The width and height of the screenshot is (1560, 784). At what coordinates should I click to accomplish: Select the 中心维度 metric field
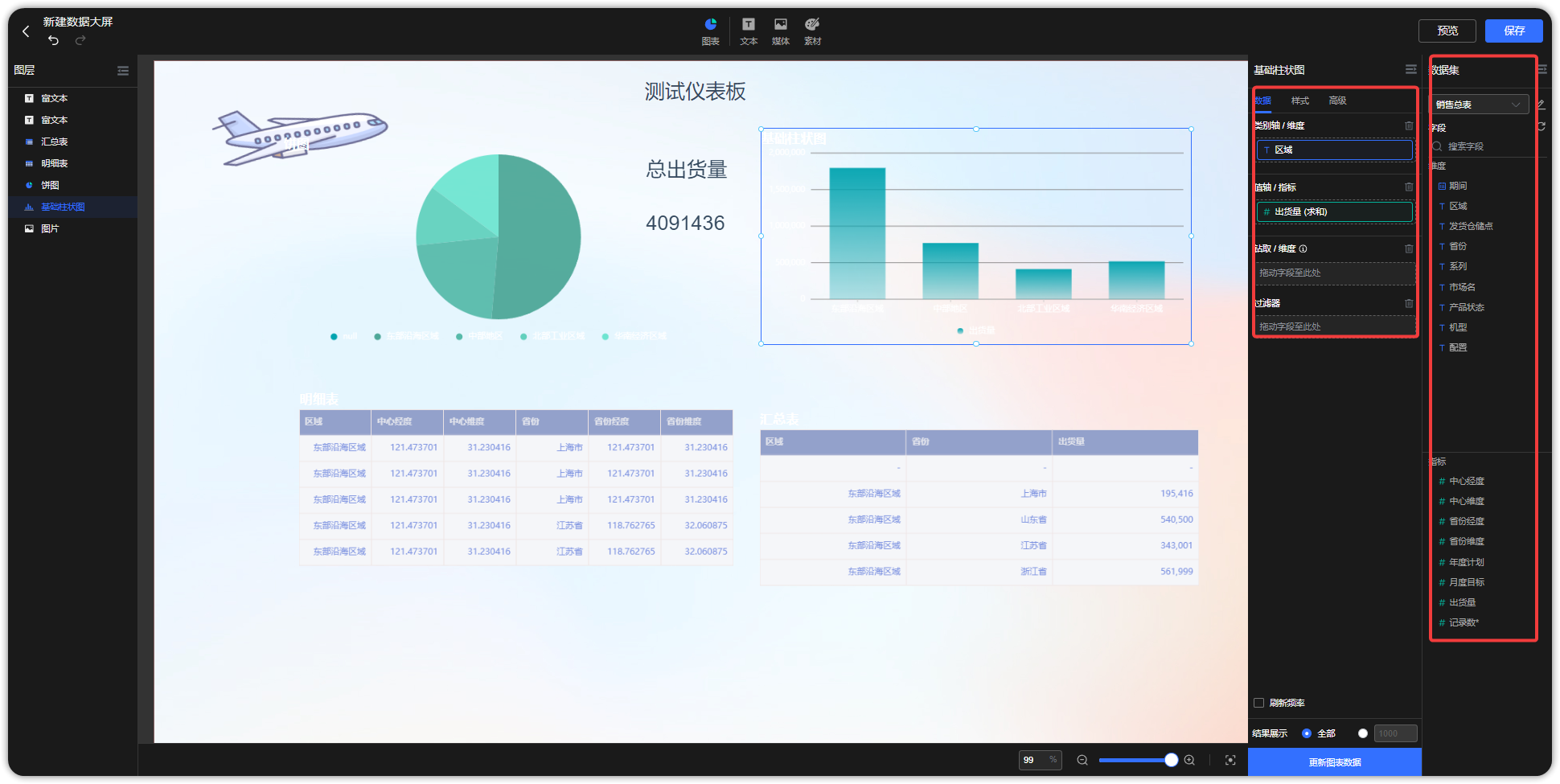(1467, 501)
